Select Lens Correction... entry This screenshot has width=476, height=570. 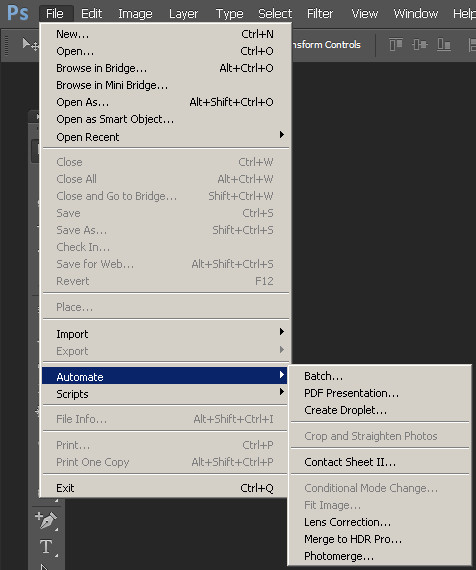click(380, 522)
